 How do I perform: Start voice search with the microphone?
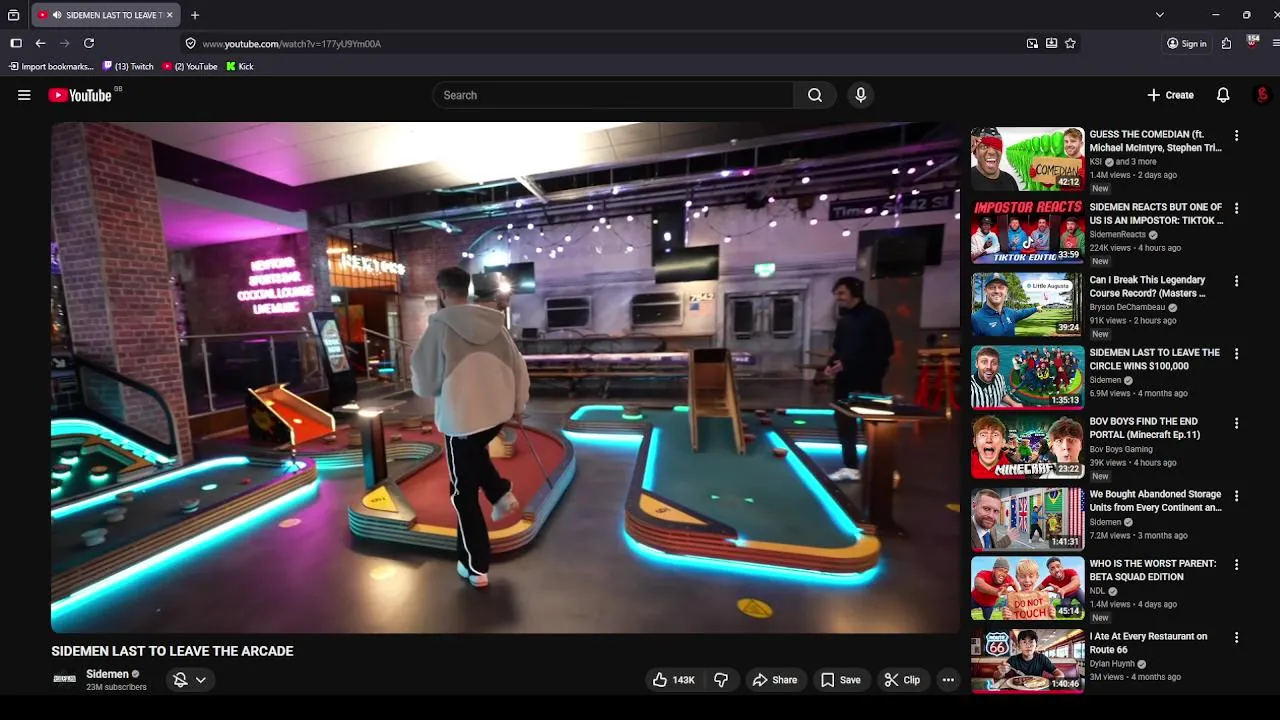tap(860, 95)
